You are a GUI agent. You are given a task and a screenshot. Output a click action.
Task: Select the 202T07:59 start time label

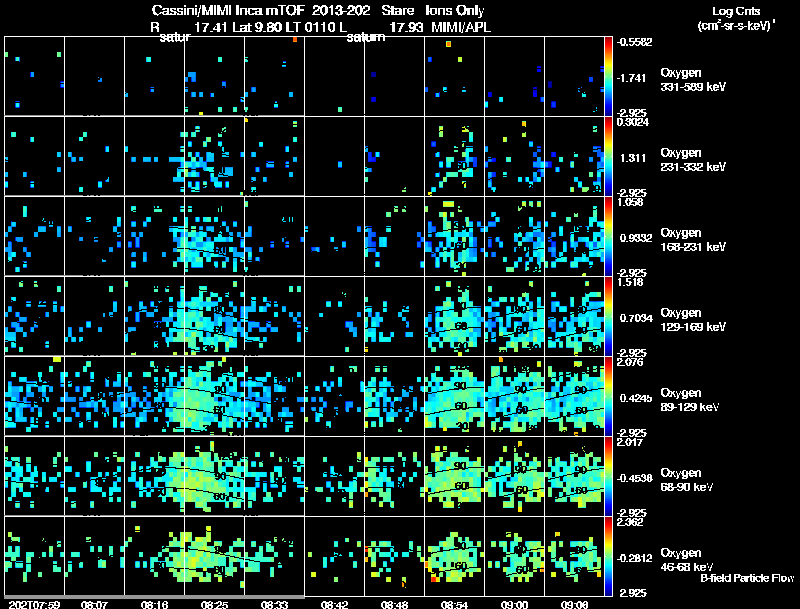click(x=35, y=605)
